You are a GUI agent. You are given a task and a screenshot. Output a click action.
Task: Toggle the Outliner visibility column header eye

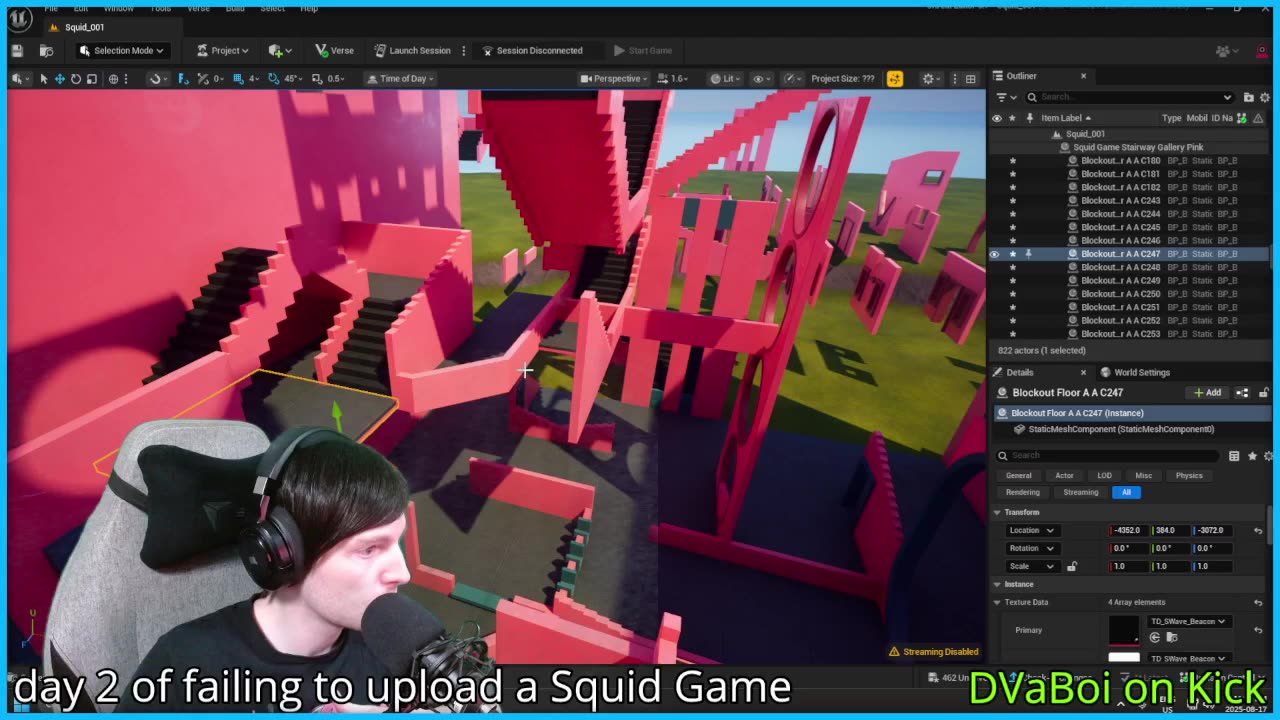point(996,118)
